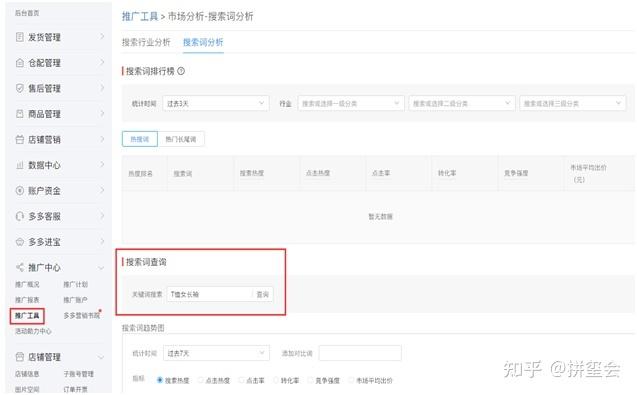Viewport: 637px width, 395px height.
Task: Click the 搜索热度 column header
Action: [251, 173]
